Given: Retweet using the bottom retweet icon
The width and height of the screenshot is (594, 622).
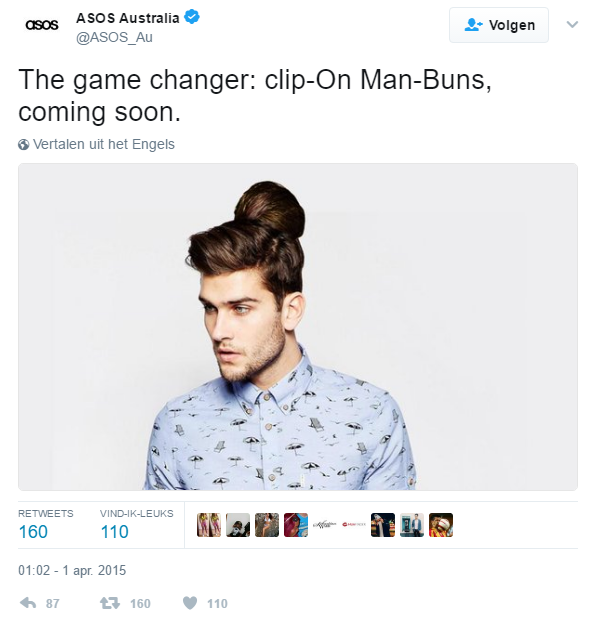Looking at the screenshot, I should coord(110,603).
